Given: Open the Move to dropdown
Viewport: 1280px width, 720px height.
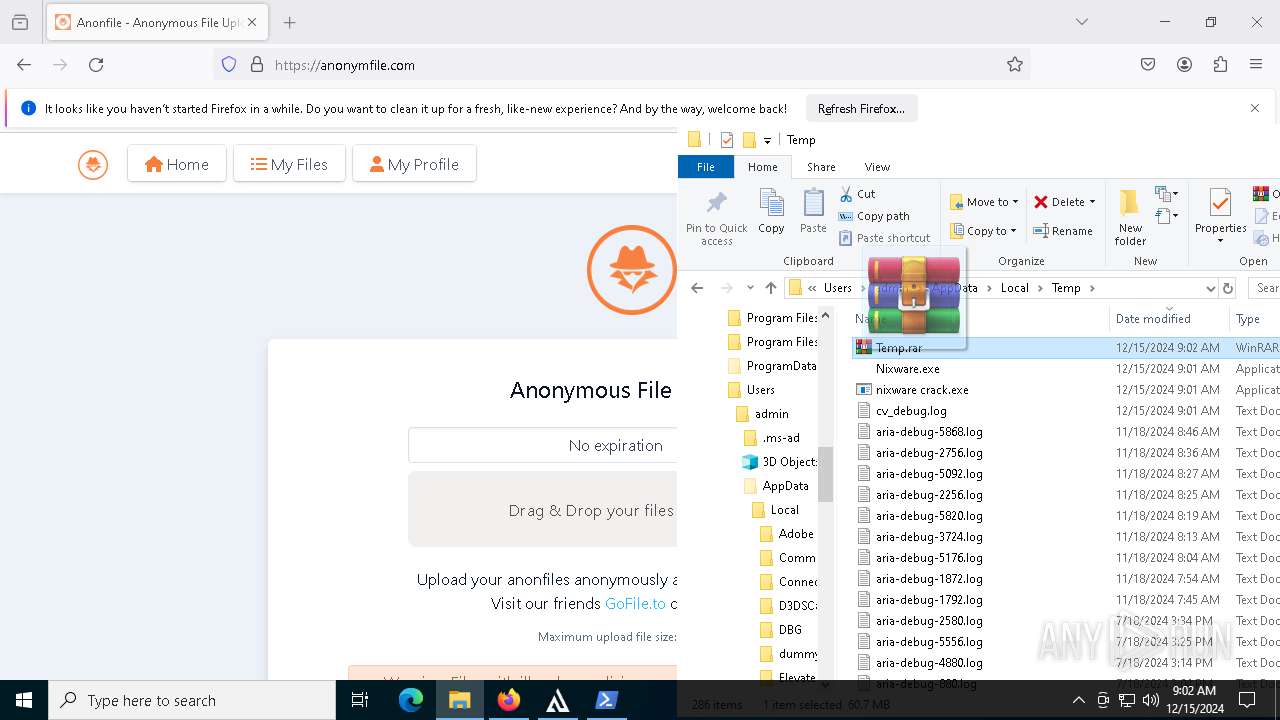Looking at the screenshot, I should coord(984,202).
